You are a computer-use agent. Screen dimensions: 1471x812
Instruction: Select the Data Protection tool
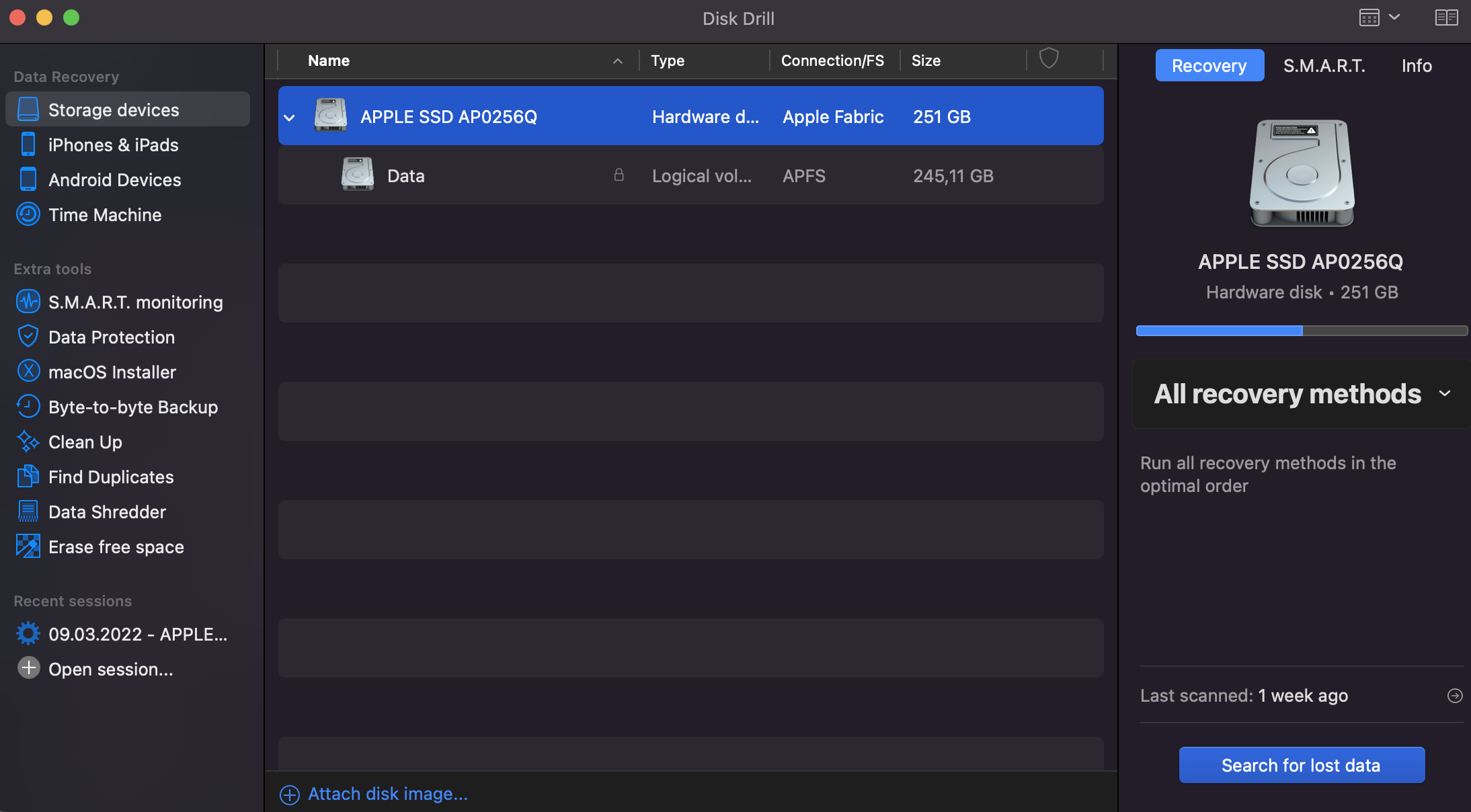click(111, 336)
